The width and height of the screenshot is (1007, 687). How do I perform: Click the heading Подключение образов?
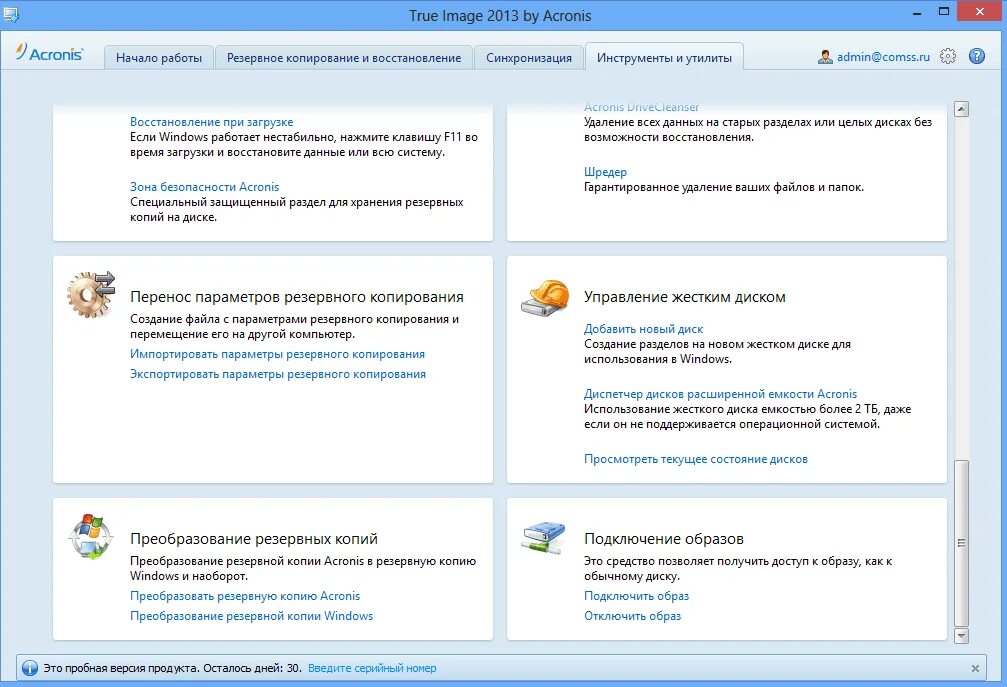tap(663, 539)
